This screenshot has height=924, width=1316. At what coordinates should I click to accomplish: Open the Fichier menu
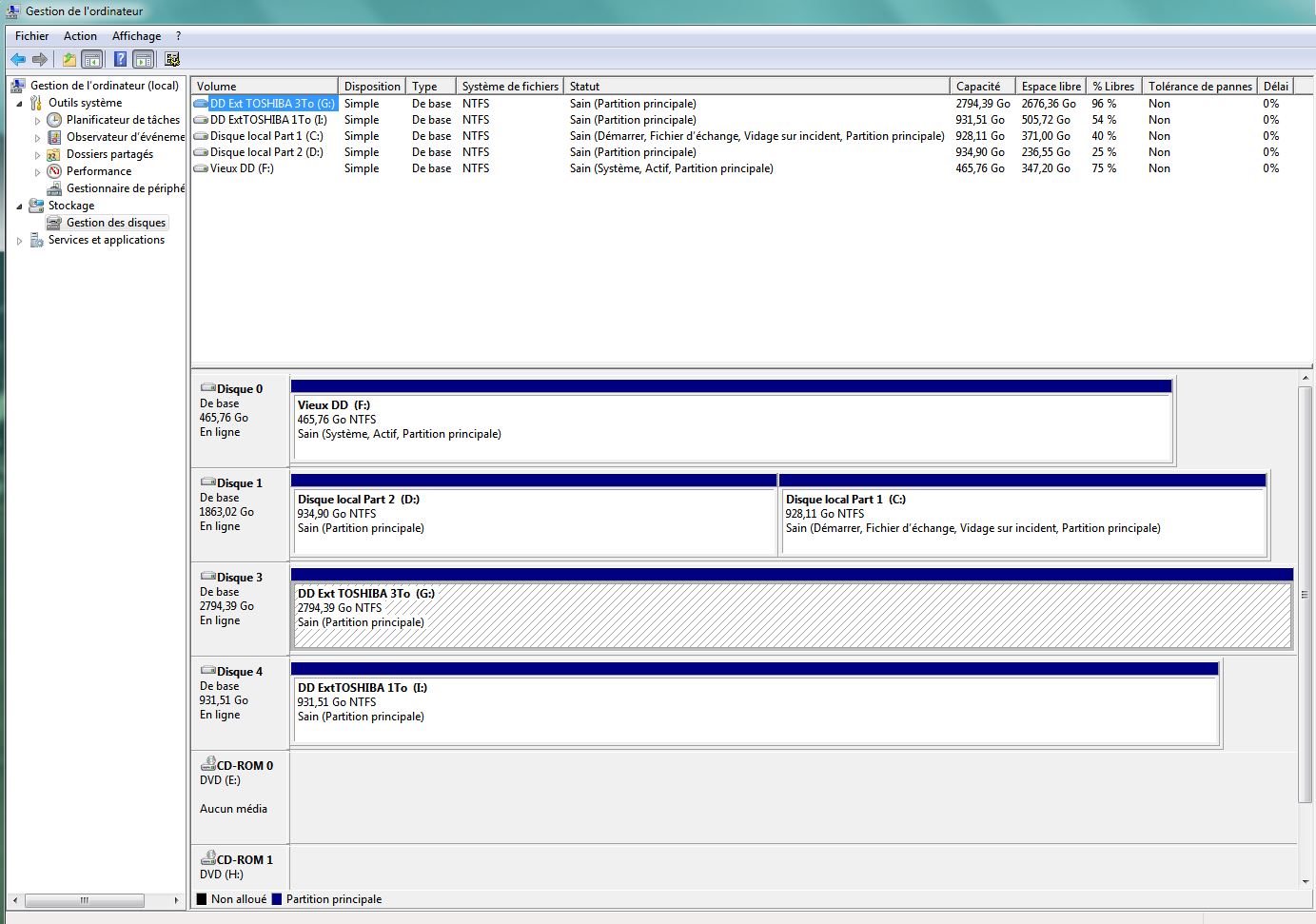(31, 36)
